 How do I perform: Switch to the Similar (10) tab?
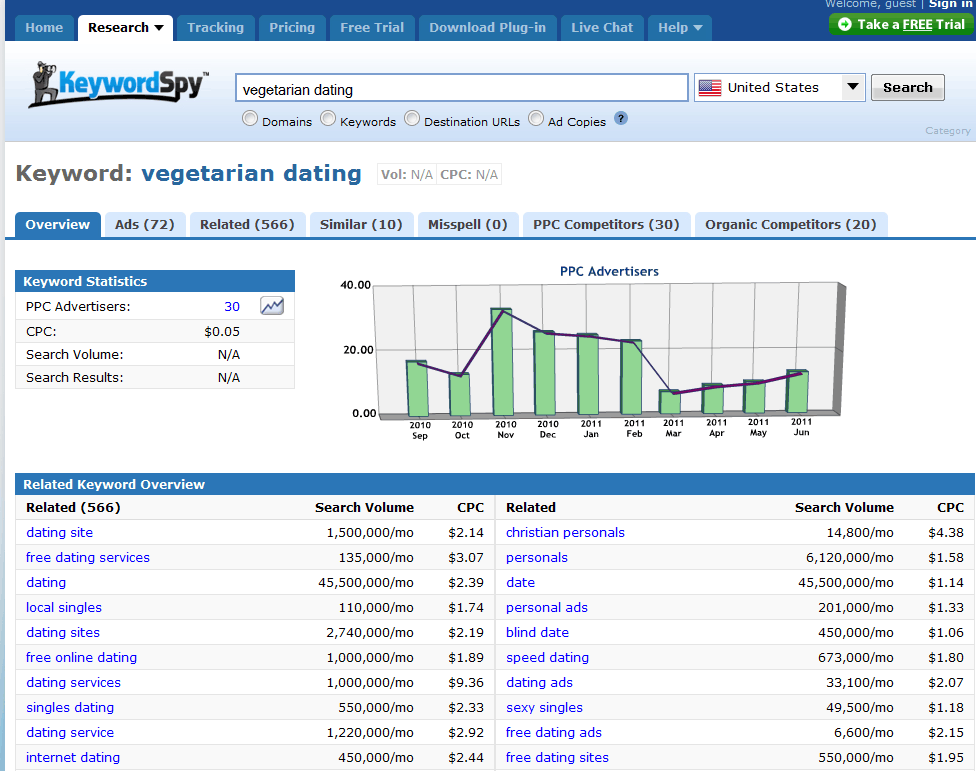[361, 225]
